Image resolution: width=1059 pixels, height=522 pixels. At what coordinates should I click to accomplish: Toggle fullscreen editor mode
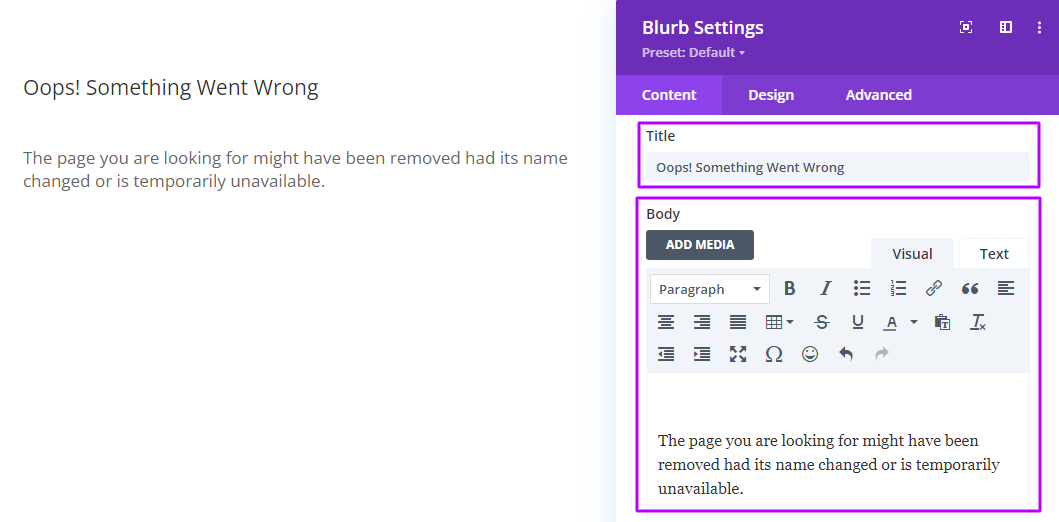pos(738,354)
